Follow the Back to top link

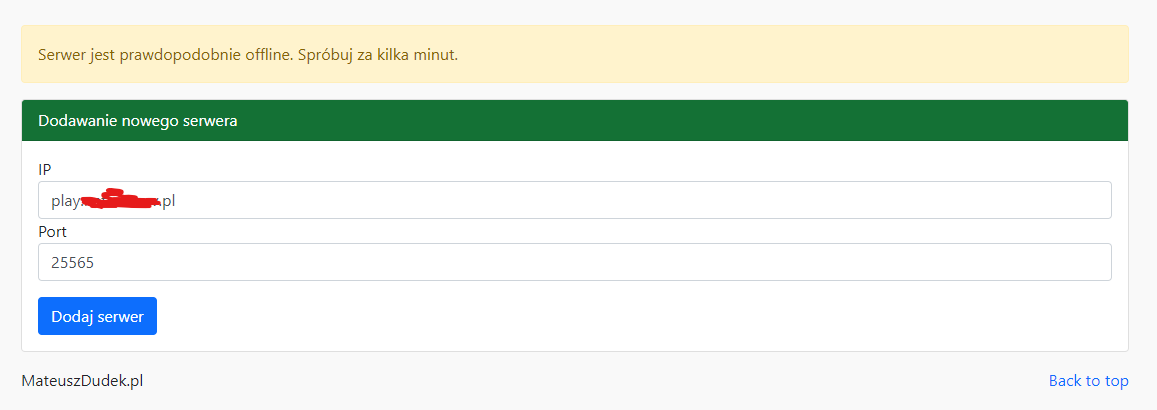tap(1088, 380)
